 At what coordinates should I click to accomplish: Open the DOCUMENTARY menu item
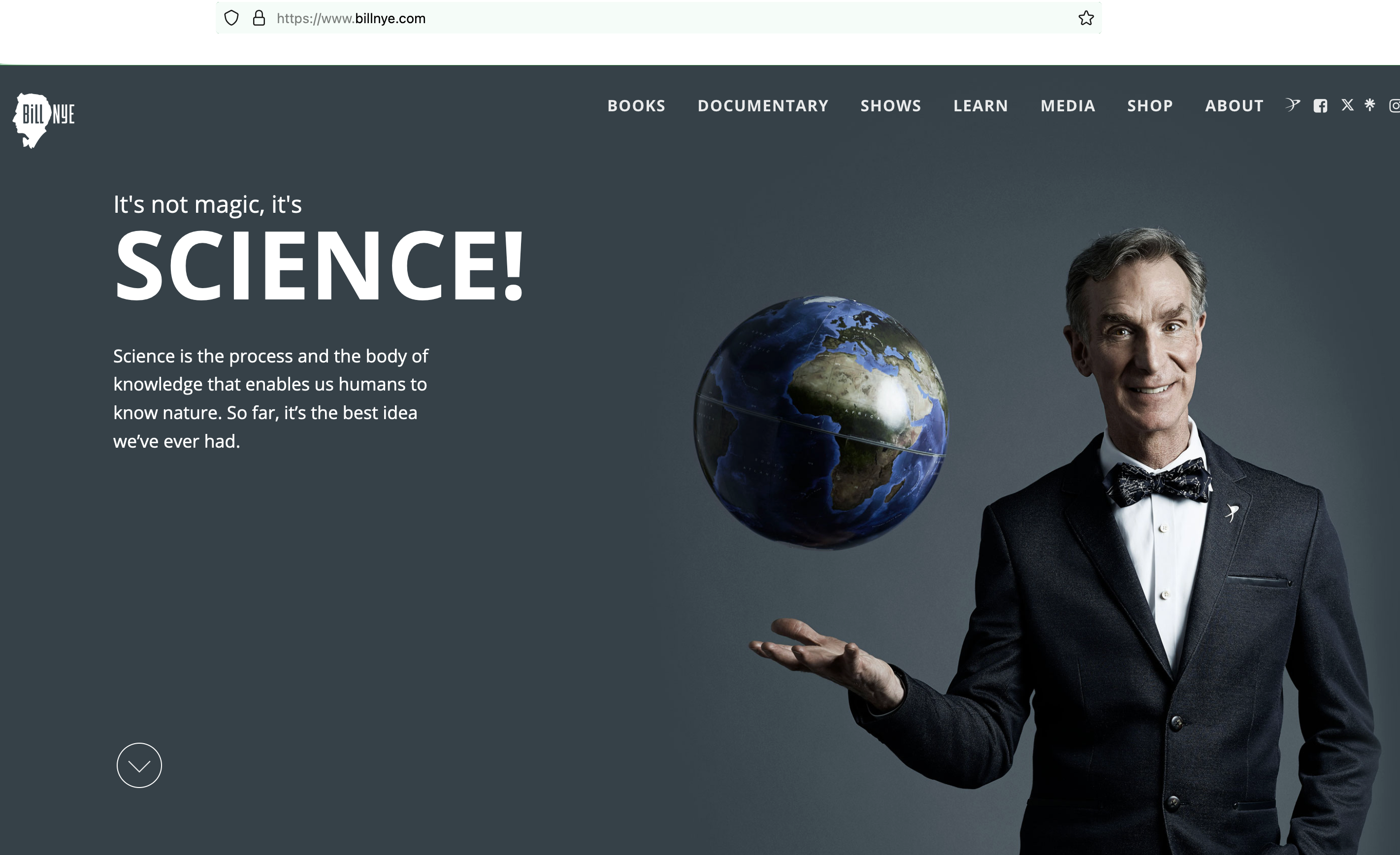point(763,106)
